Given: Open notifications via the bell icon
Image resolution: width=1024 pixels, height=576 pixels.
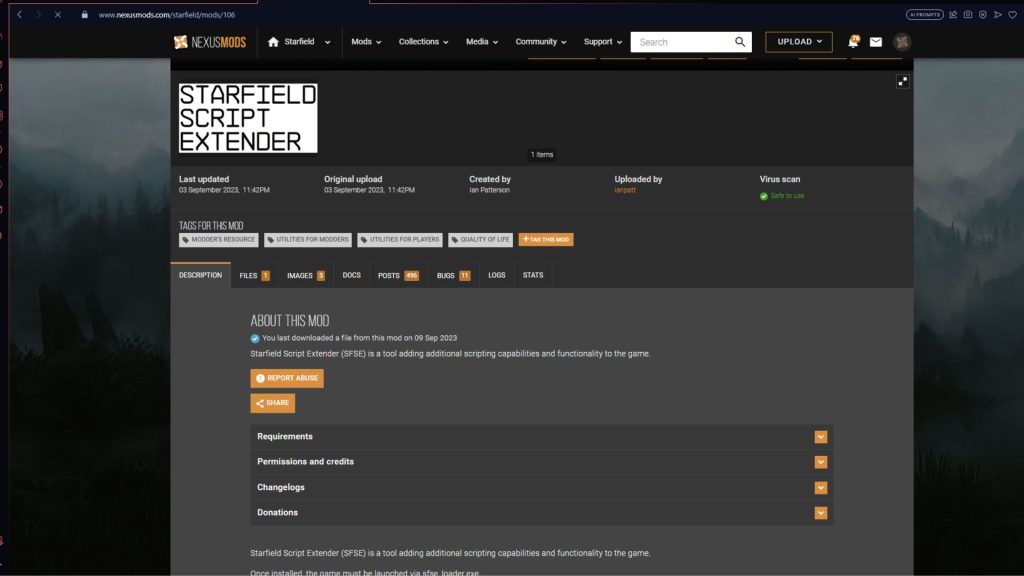Looking at the screenshot, I should [853, 41].
